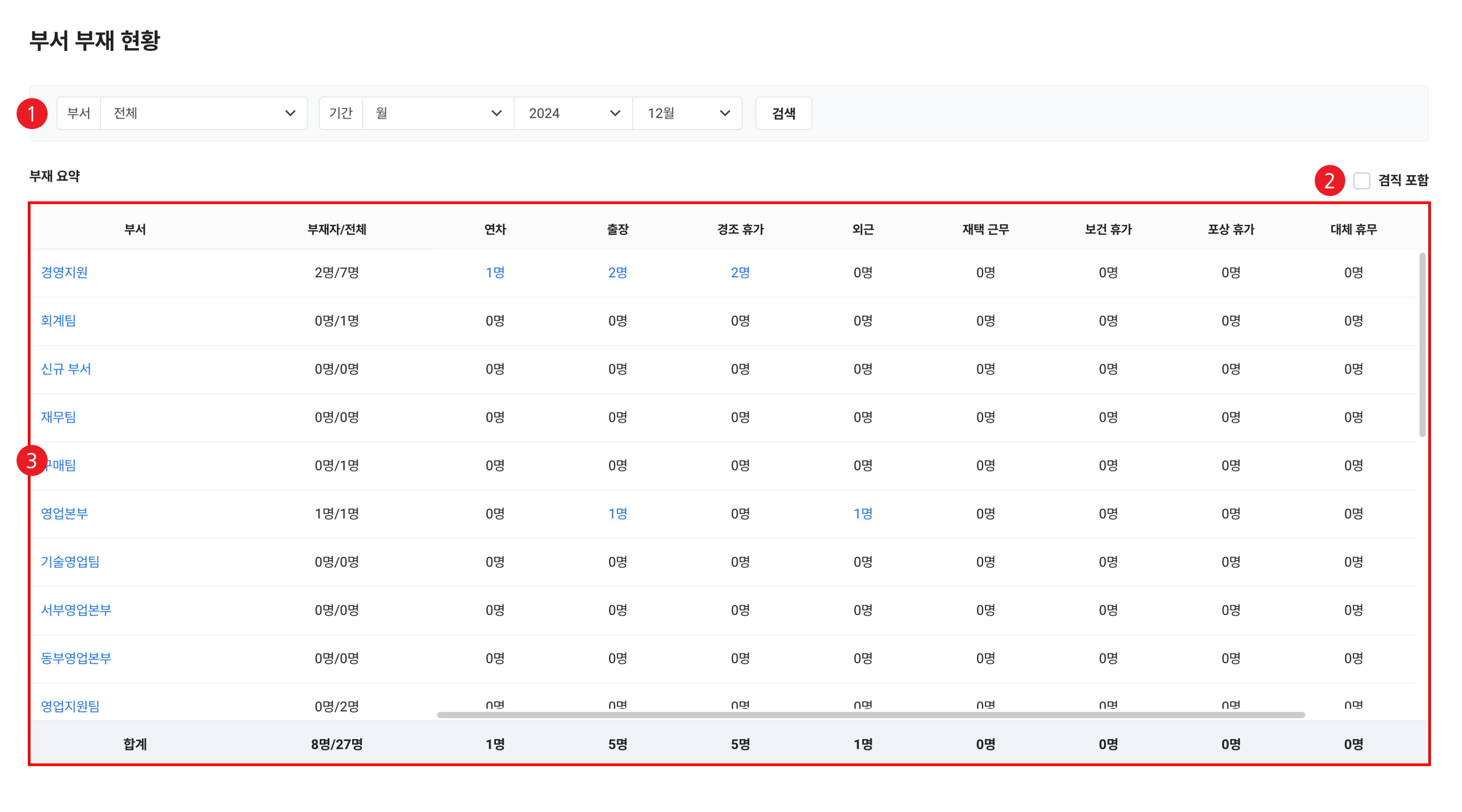The width and height of the screenshot is (1462, 812).
Task: Enable the 겸직 포함 checkbox
Action: pyautogui.click(x=1361, y=180)
